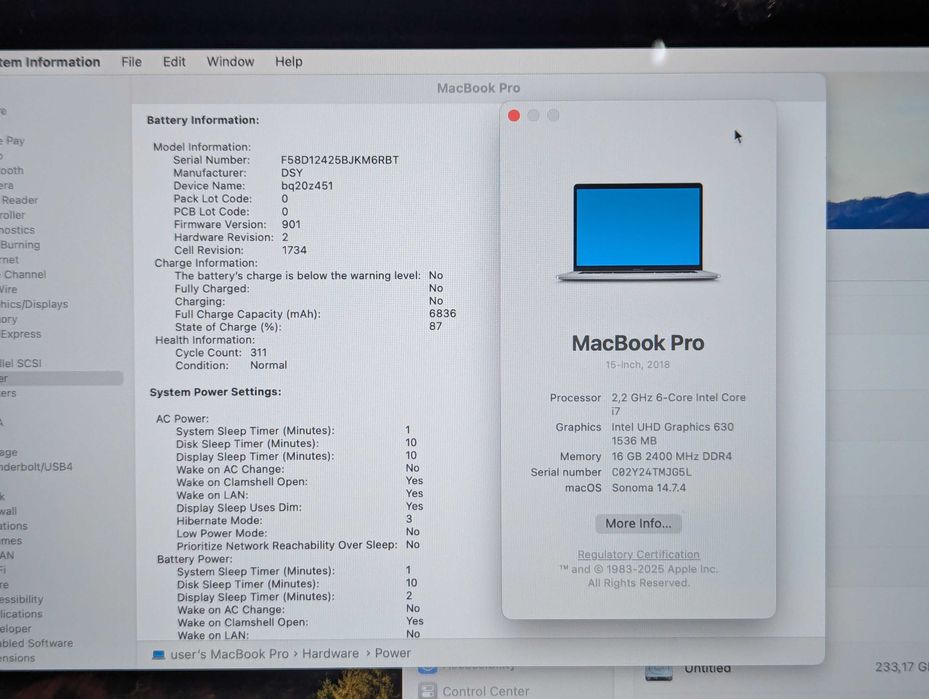Select the Parallel SCSI sidebar item
The height and width of the screenshot is (699, 929).
point(21,363)
